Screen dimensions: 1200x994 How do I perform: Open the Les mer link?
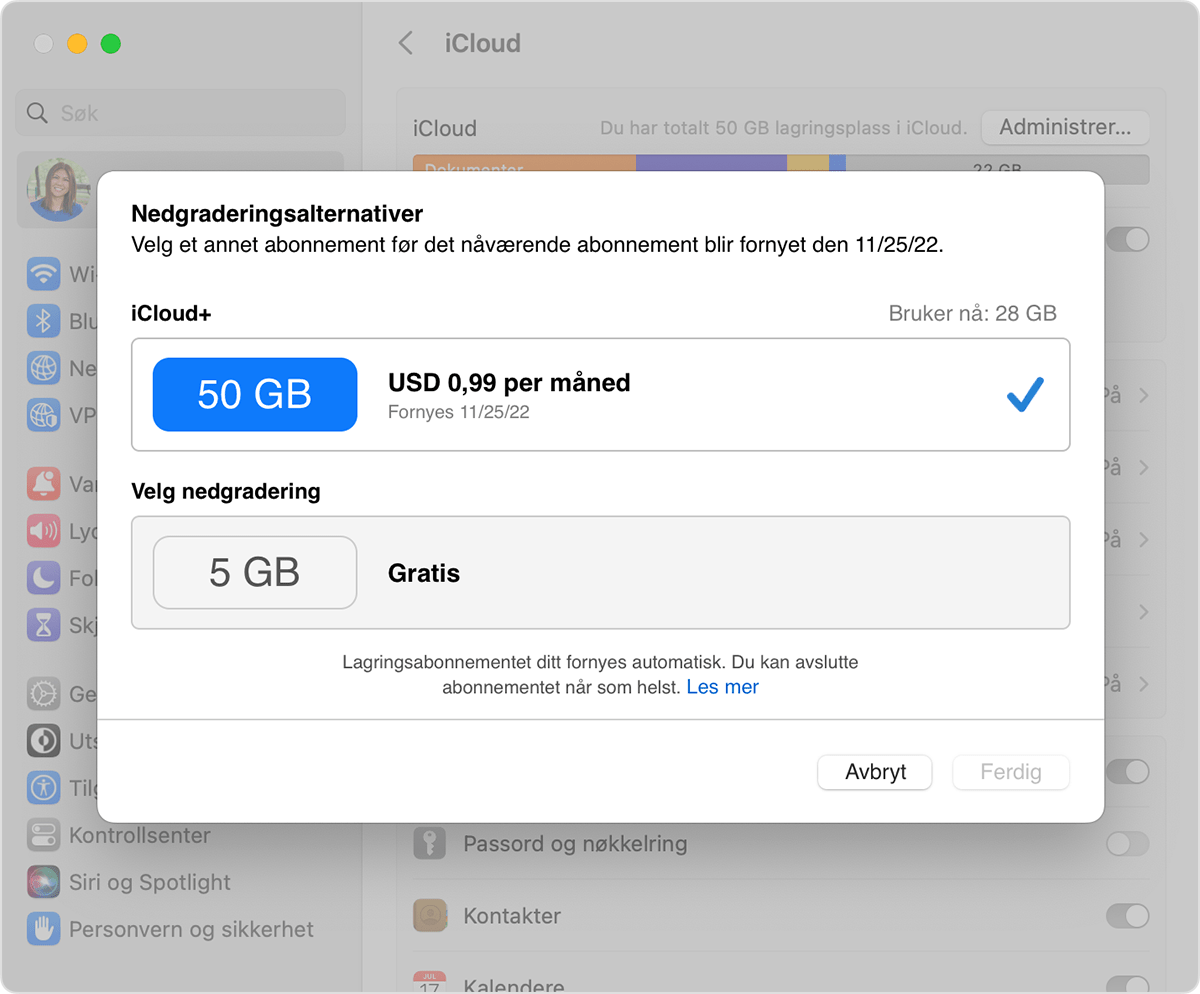pyautogui.click(x=722, y=687)
